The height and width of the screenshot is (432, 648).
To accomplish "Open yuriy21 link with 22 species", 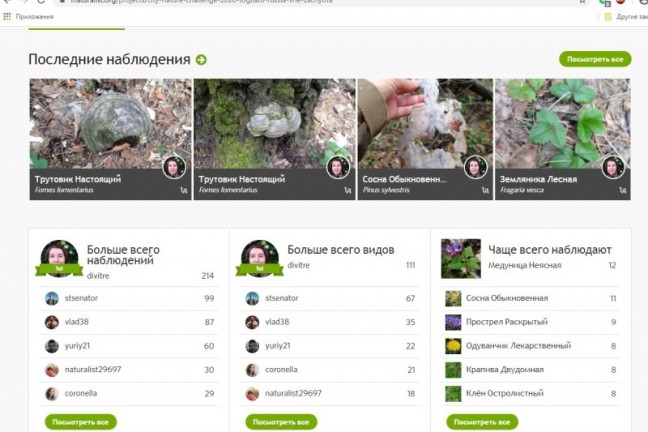I will [x=278, y=346].
